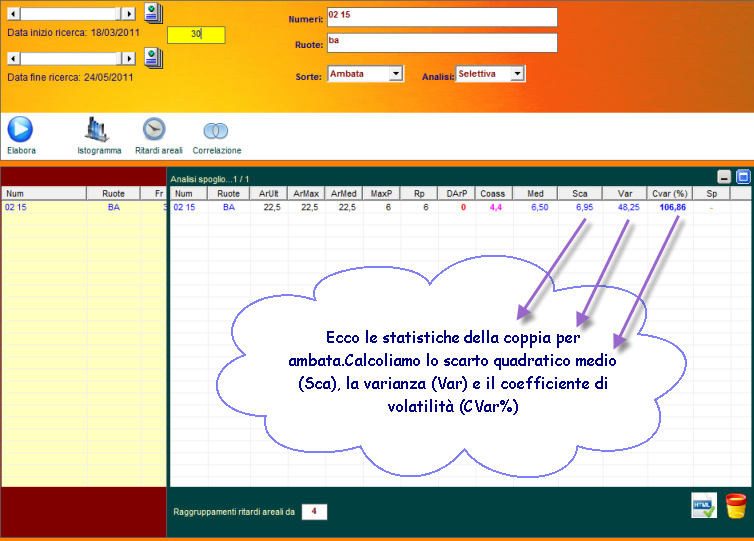This screenshot has height=541, width=754.
Task: Clear results with the trash bin icon
Action: pyautogui.click(x=736, y=506)
